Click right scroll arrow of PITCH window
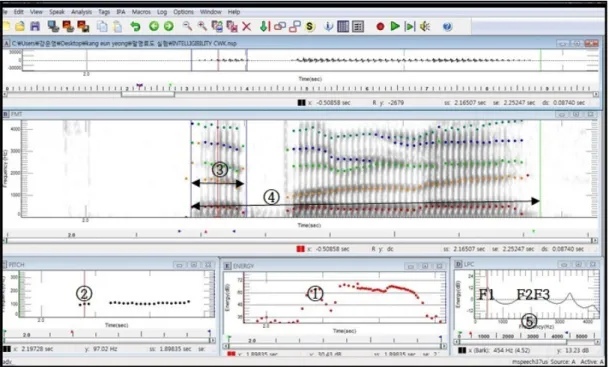609x367 pixels. tap(212, 341)
